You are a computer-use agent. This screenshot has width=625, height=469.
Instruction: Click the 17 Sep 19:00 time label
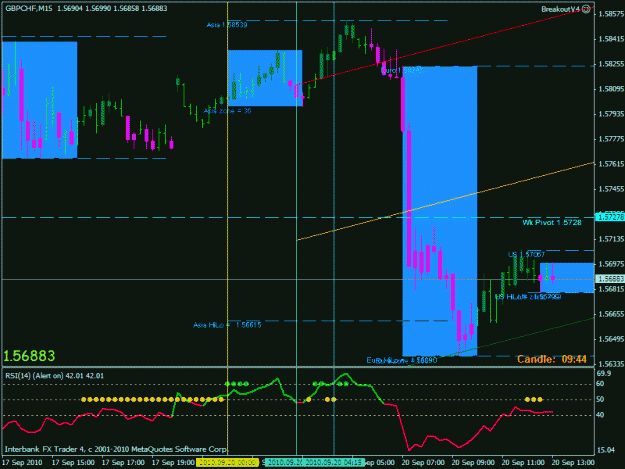(x=173, y=463)
